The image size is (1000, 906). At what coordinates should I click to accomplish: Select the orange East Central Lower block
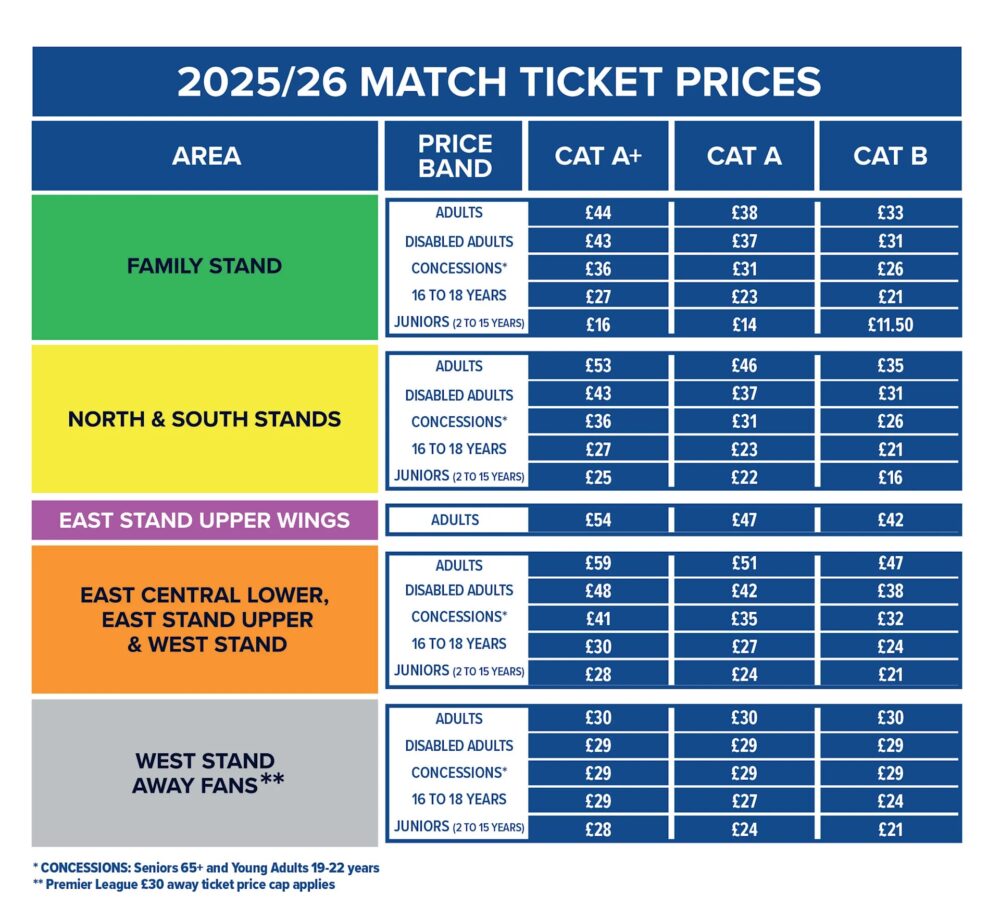(x=205, y=620)
